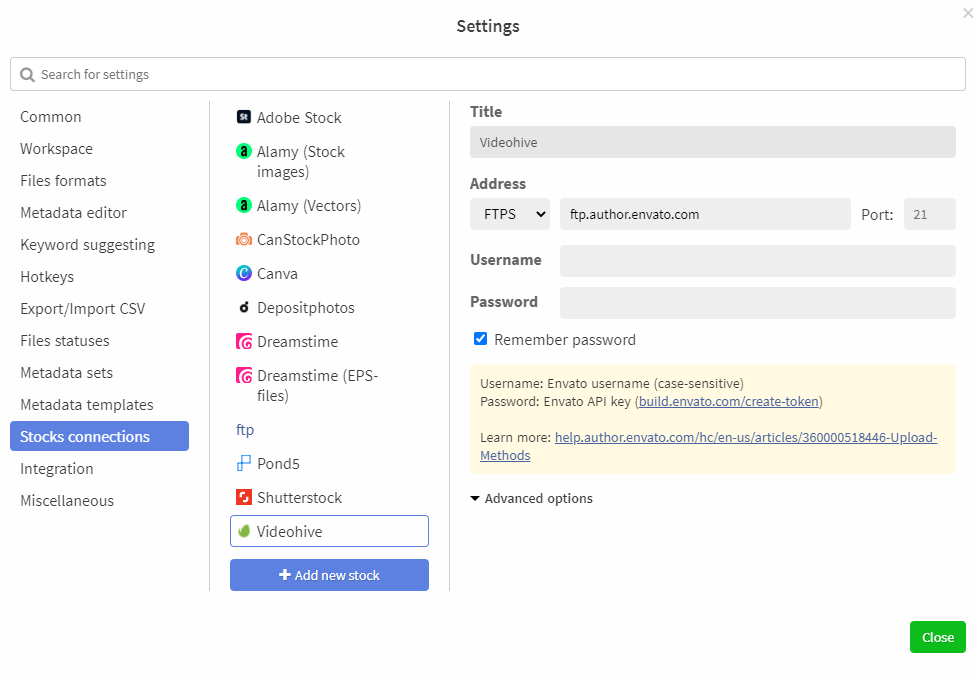Click the Port field showing 21
The width and height of the screenshot is (976, 678).
point(930,214)
